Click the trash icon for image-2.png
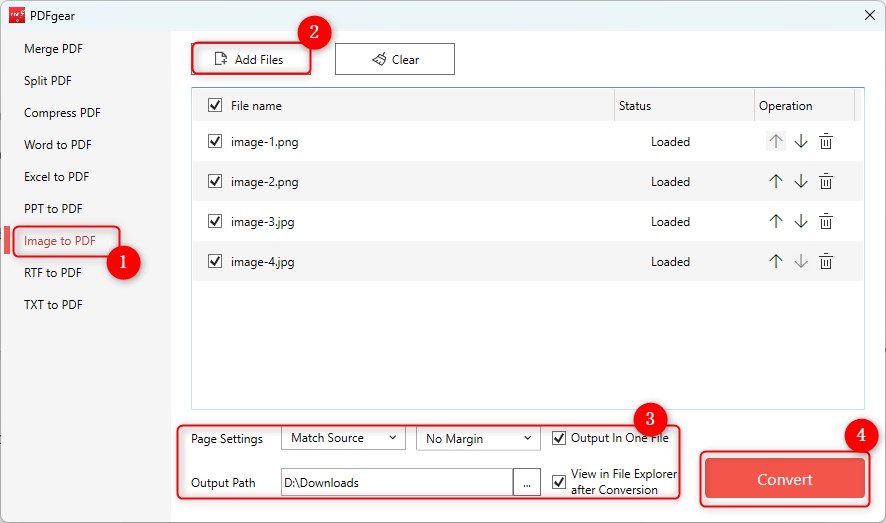 tap(826, 182)
